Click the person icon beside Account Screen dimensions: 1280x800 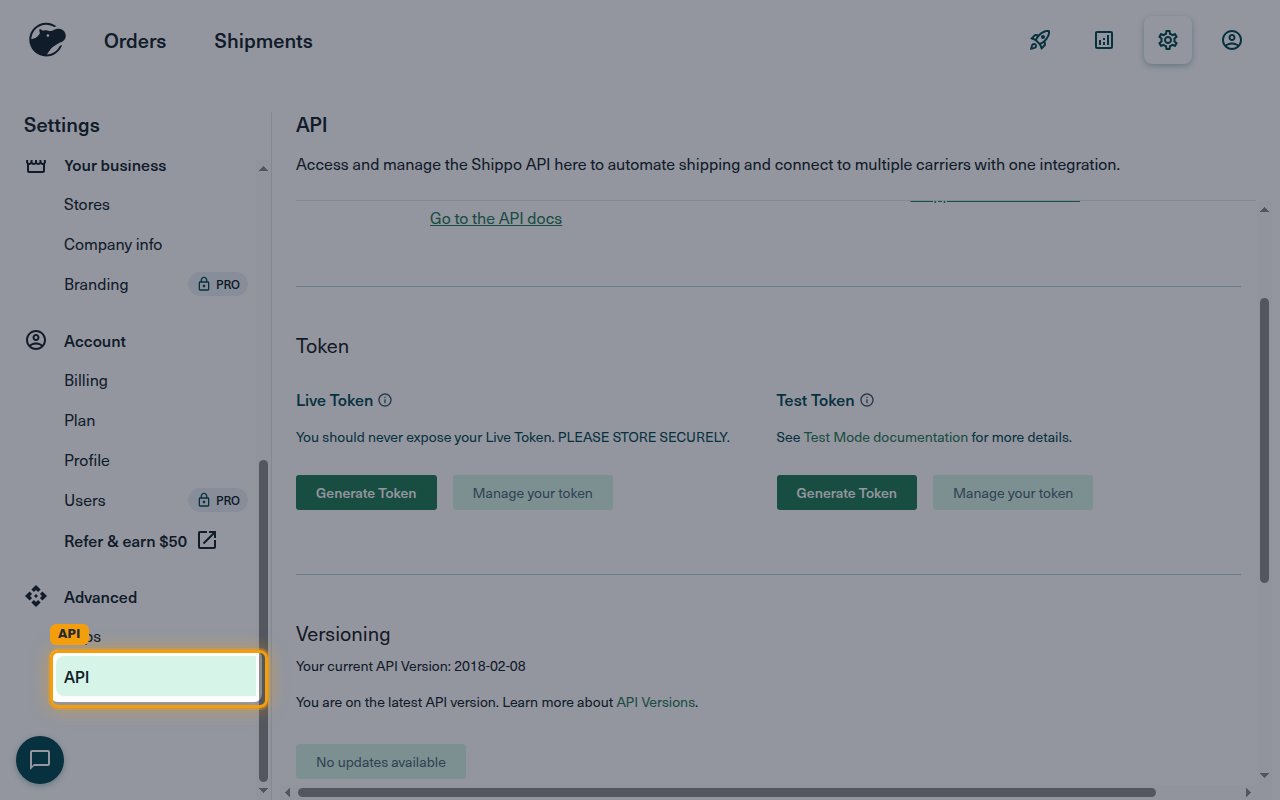(36, 341)
